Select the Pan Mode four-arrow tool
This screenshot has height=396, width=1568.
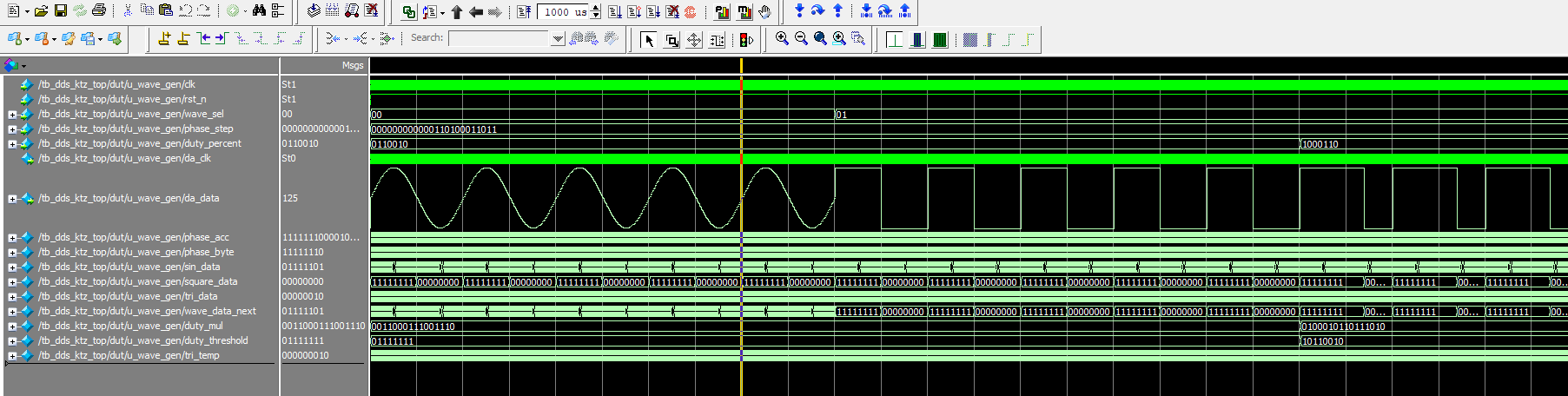pyautogui.click(x=694, y=39)
